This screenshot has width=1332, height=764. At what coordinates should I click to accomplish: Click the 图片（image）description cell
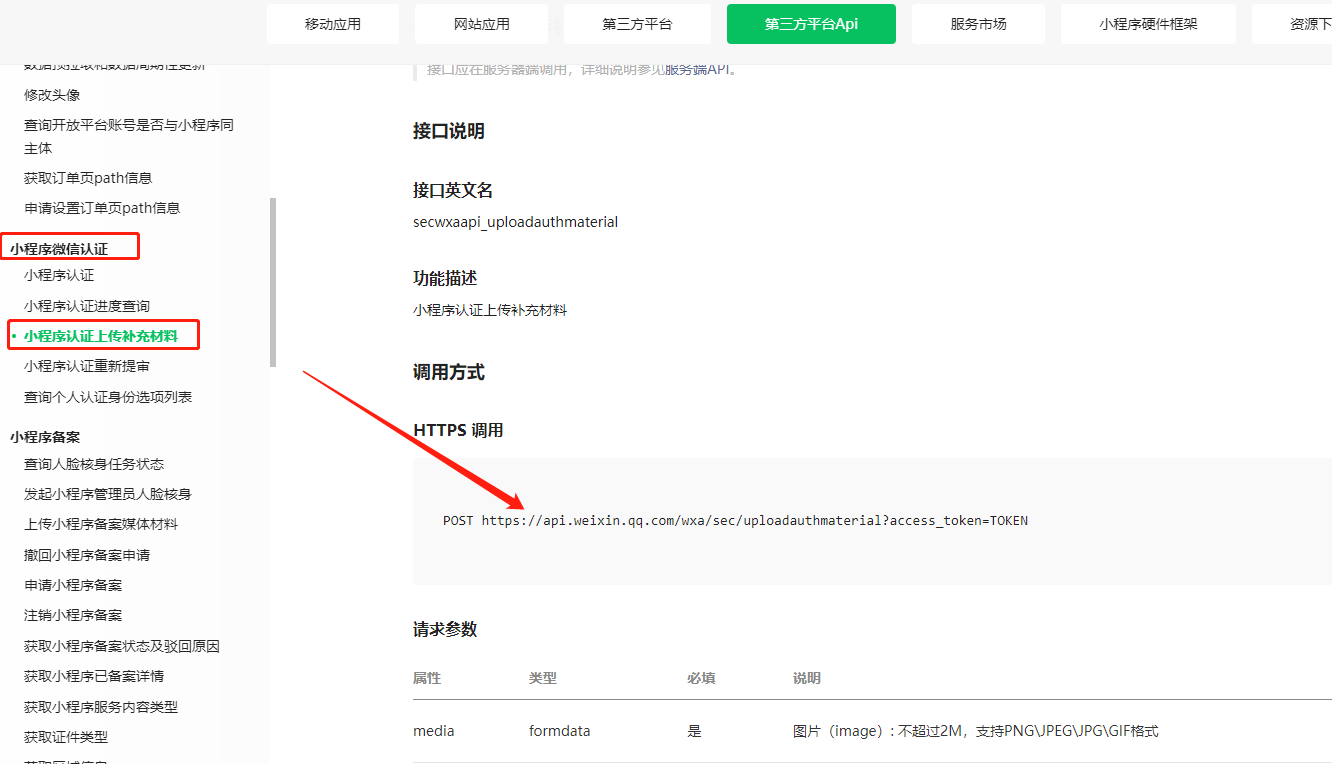[976, 731]
